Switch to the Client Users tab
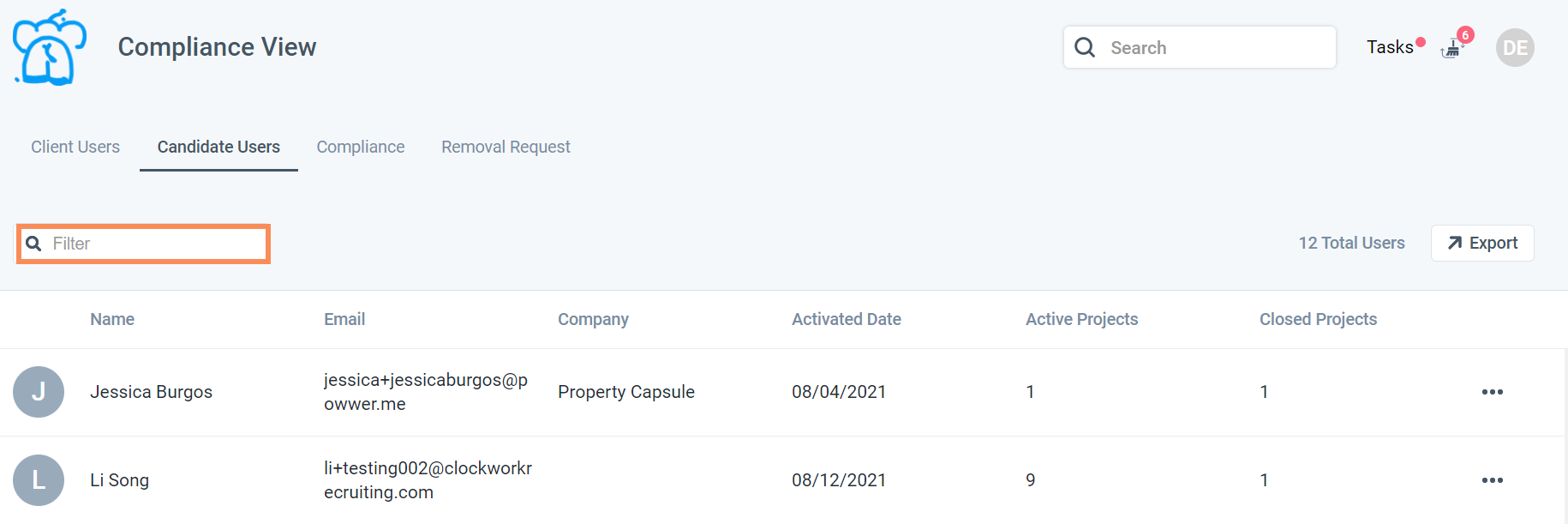Image resolution: width=1568 pixels, height=524 pixels. tap(75, 147)
